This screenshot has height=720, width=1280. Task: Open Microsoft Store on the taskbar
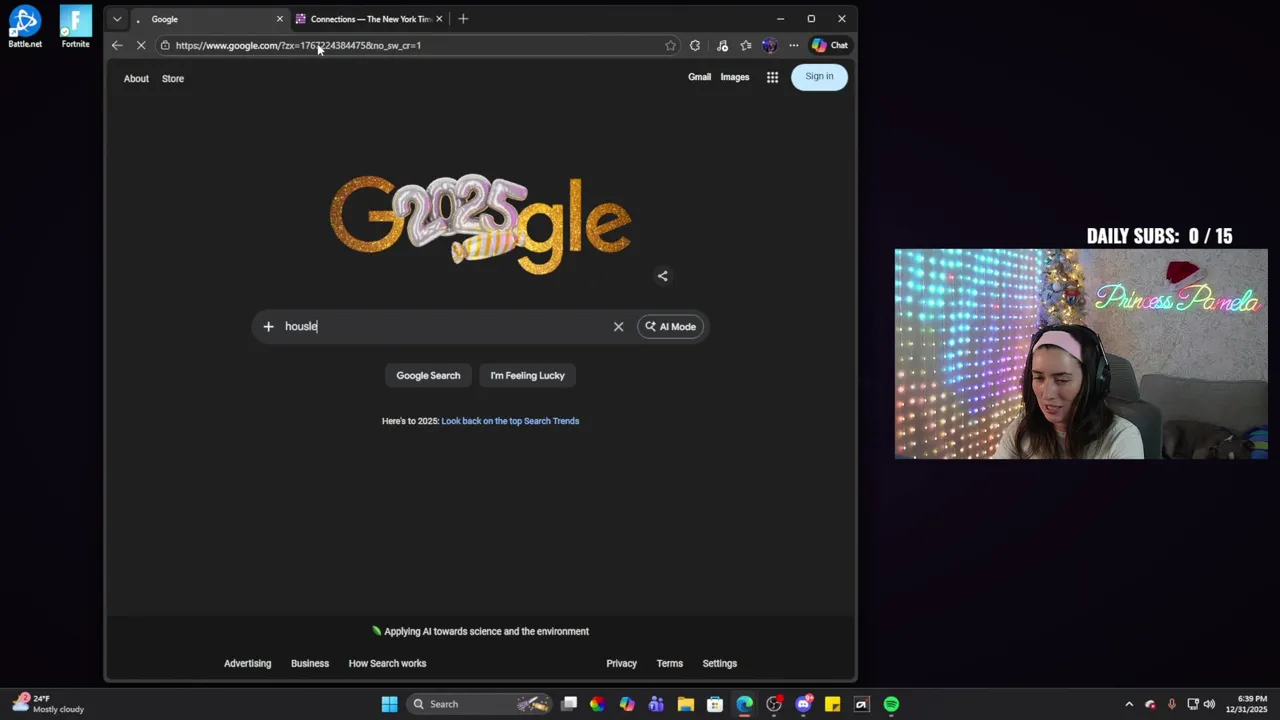point(715,704)
